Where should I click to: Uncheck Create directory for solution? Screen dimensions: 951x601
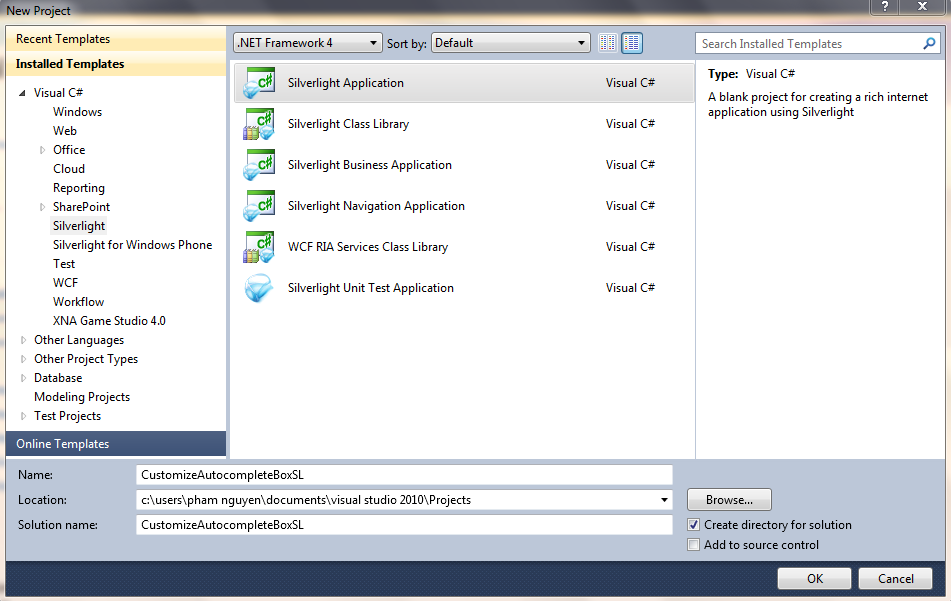pos(694,525)
